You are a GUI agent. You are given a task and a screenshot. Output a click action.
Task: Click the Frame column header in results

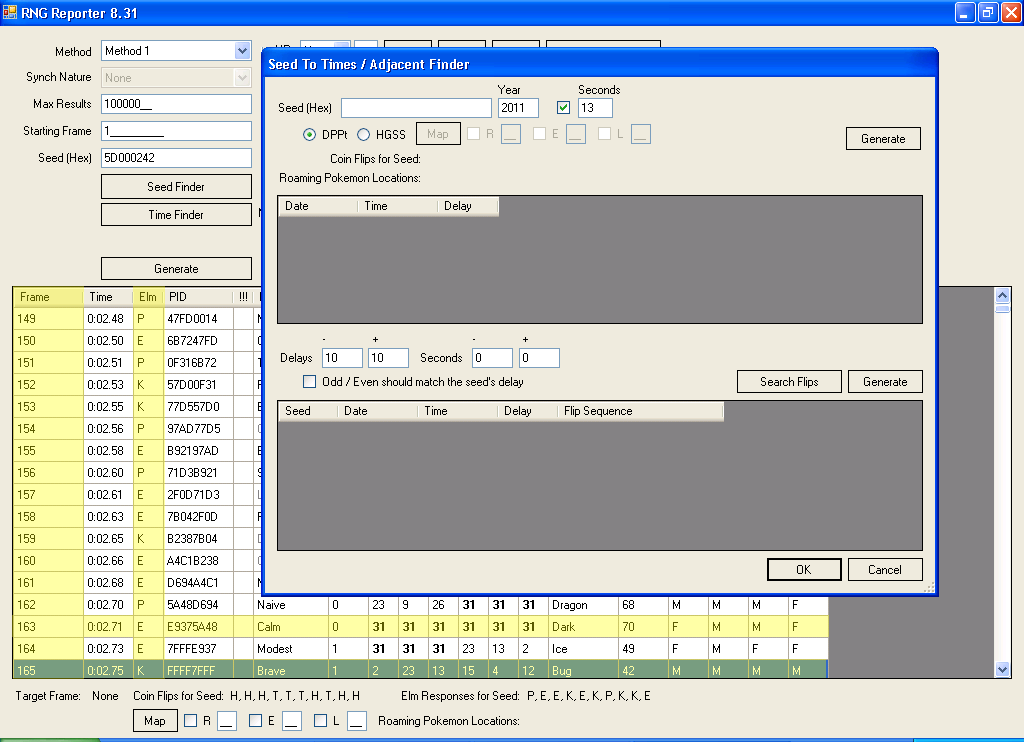point(47,297)
